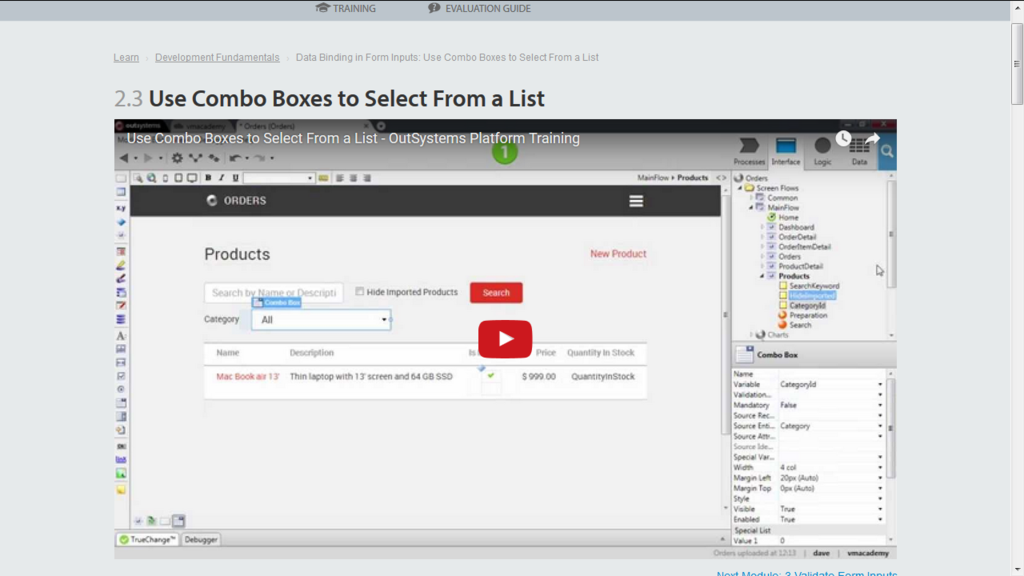Click the settings gear toolbar icon
The height and width of the screenshot is (576, 1024).
click(x=177, y=157)
